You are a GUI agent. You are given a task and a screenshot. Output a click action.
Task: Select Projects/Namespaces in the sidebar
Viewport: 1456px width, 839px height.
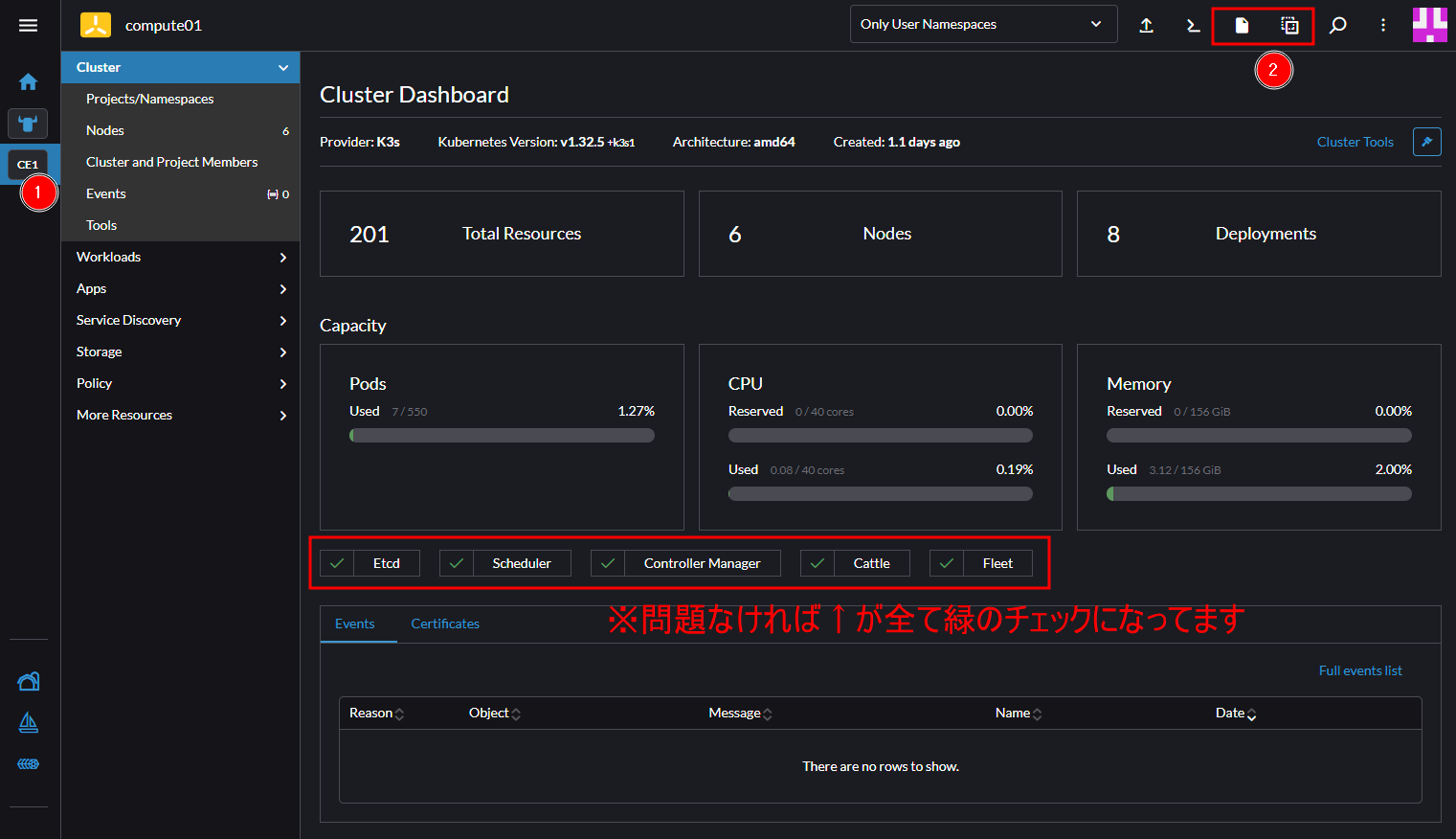[x=149, y=99]
